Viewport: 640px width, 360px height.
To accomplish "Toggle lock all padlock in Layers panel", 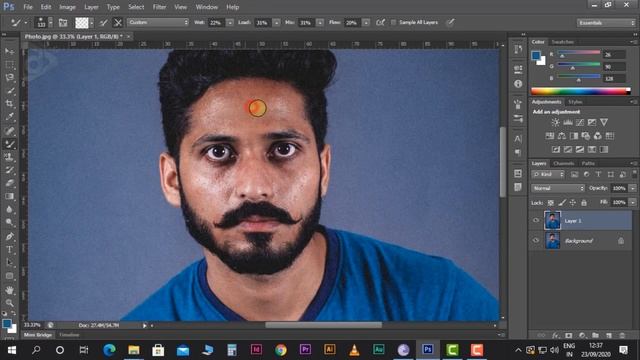I will (584, 202).
